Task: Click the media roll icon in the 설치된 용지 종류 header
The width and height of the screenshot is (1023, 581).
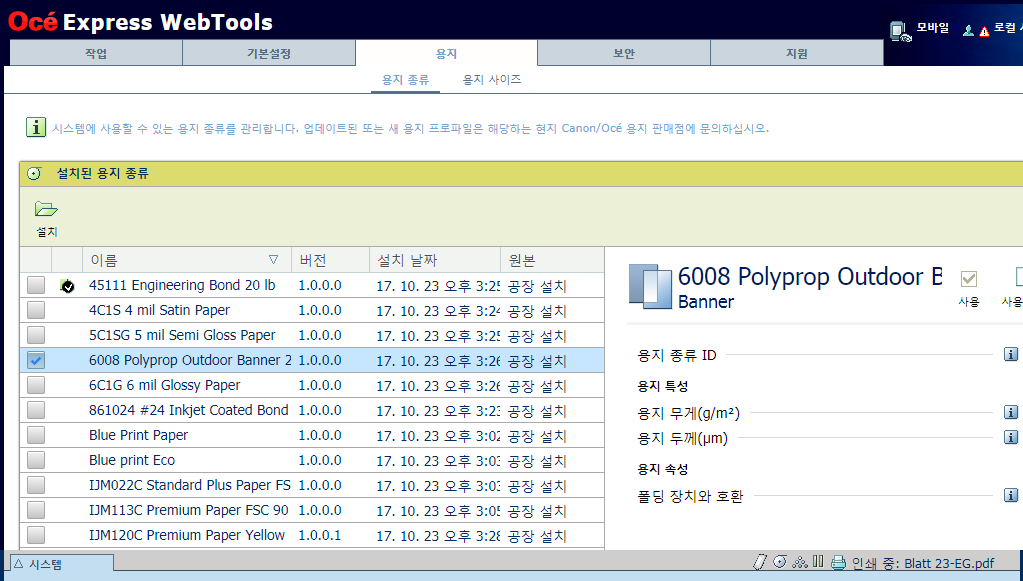Action: (34, 173)
